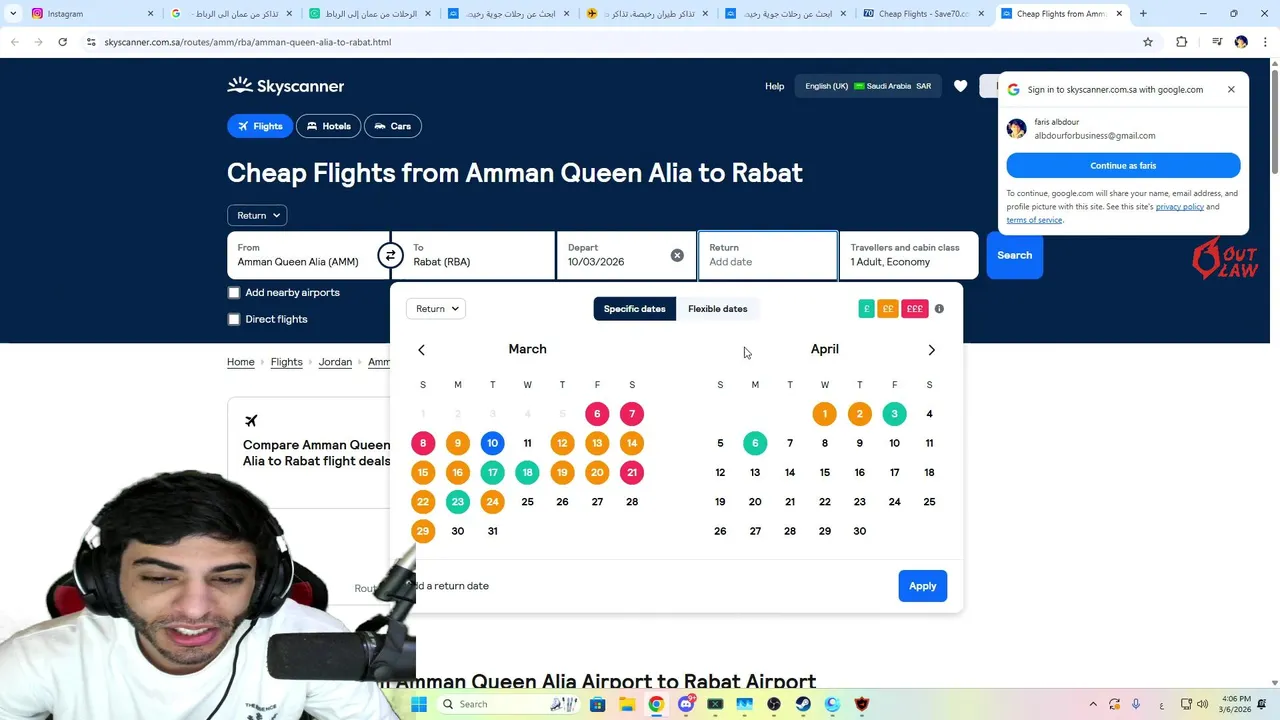Click the Home breadcrumb link
Image resolution: width=1280 pixels, height=720 pixels.
click(240, 362)
